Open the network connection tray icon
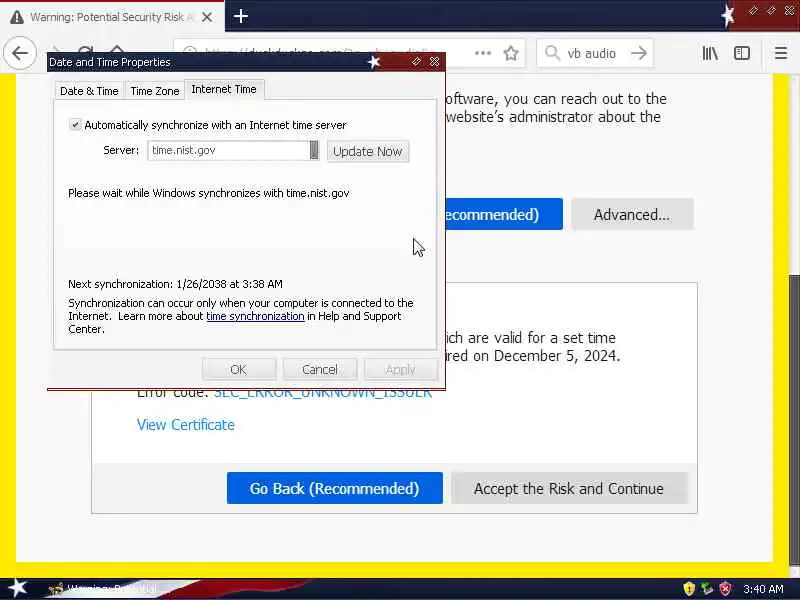 coord(707,589)
